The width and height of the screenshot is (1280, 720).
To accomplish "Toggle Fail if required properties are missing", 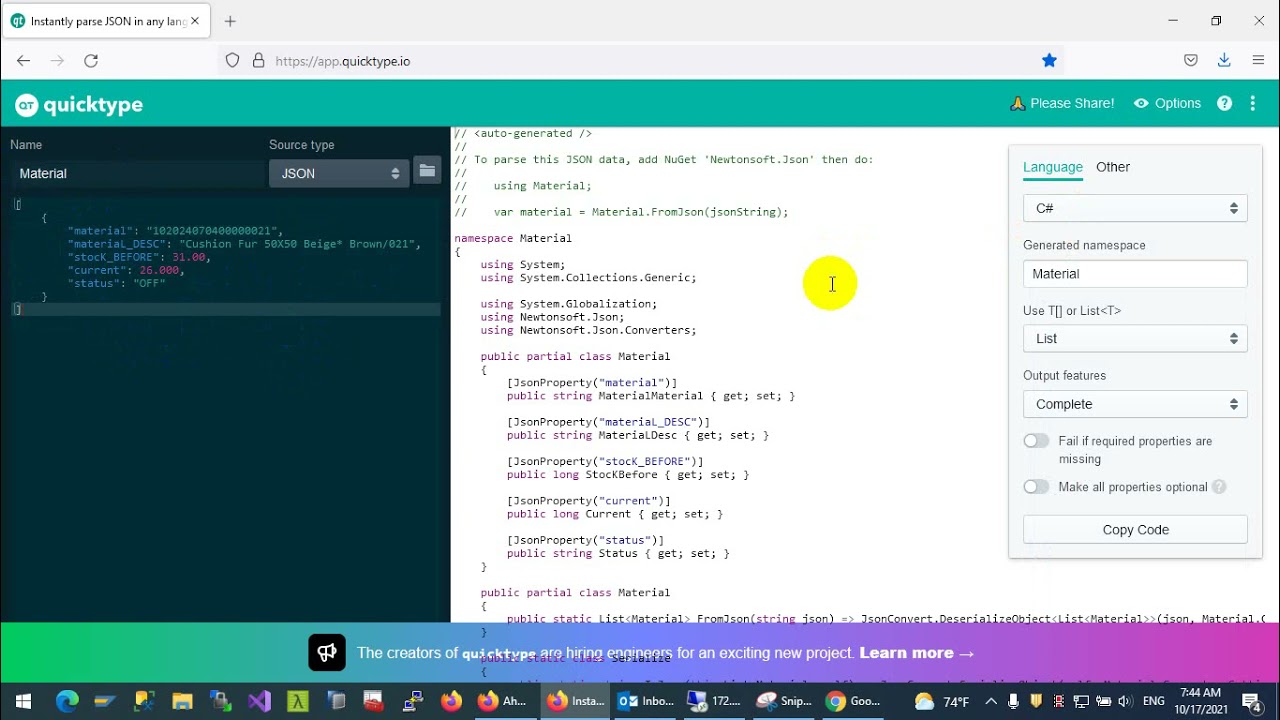I will coord(1036,441).
